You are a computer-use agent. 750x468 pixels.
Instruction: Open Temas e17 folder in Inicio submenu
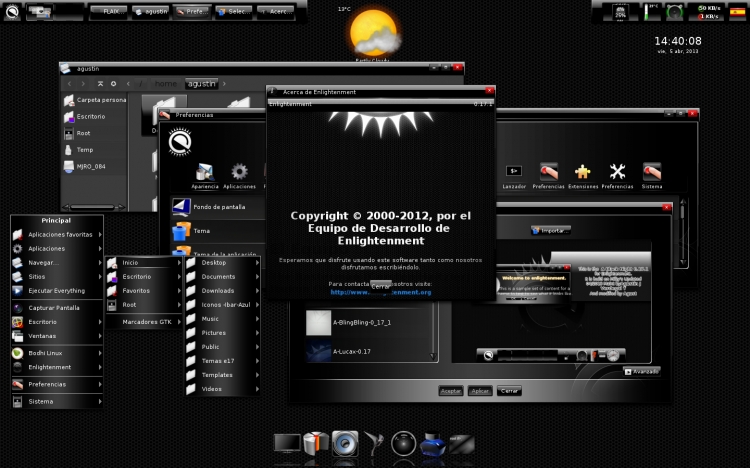coord(223,361)
